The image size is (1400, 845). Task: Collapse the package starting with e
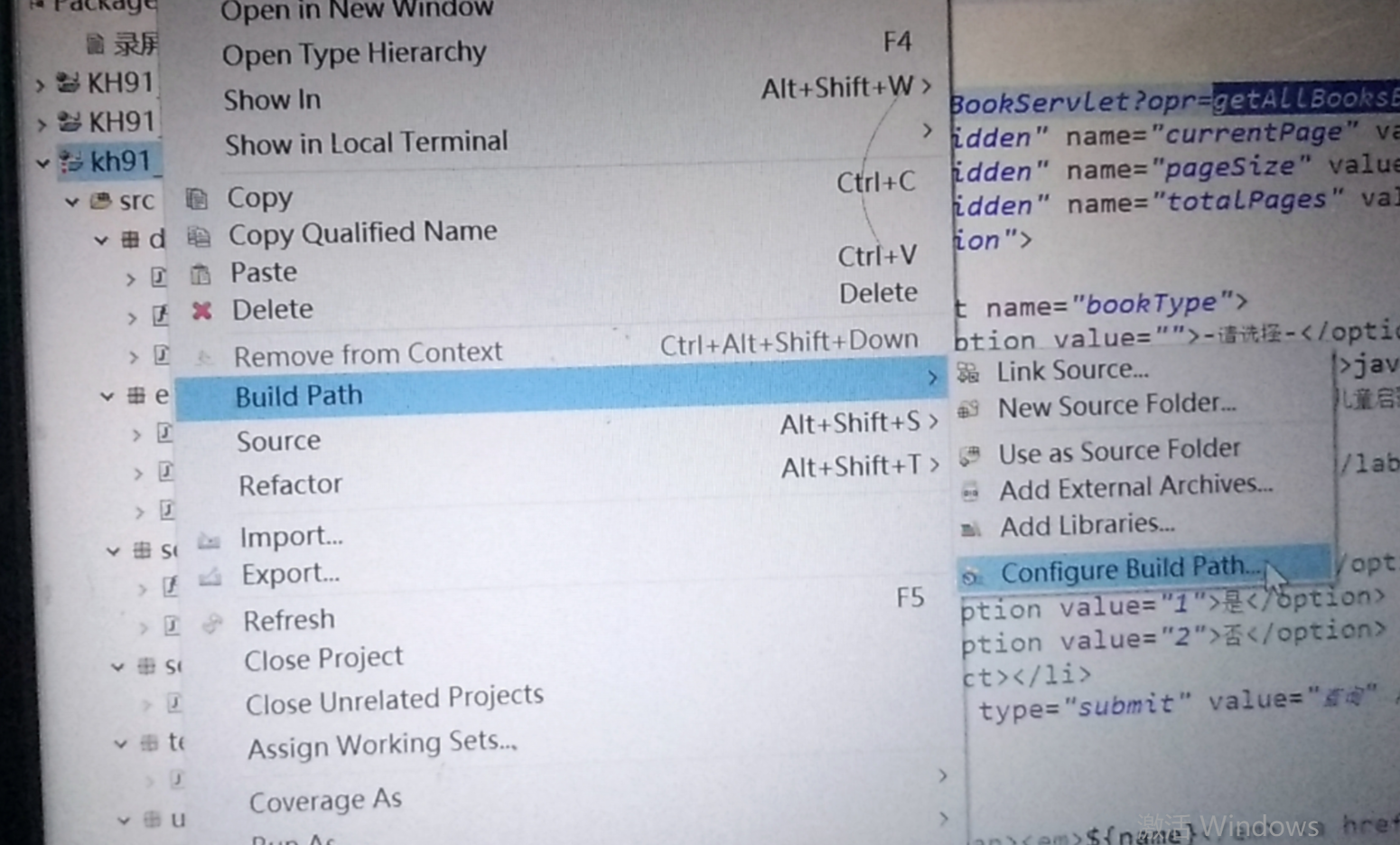pyautogui.click(x=107, y=396)
